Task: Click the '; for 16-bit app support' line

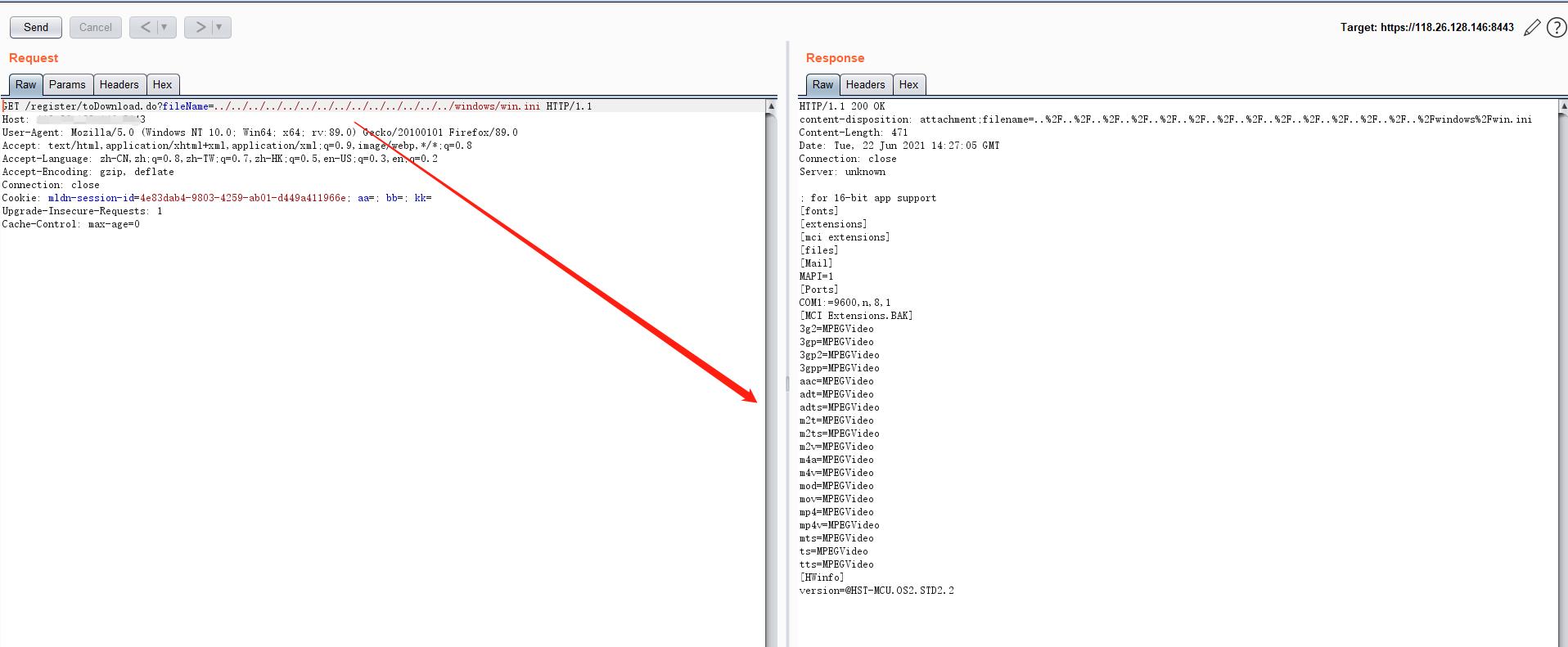Action: [x=867, y=198]
